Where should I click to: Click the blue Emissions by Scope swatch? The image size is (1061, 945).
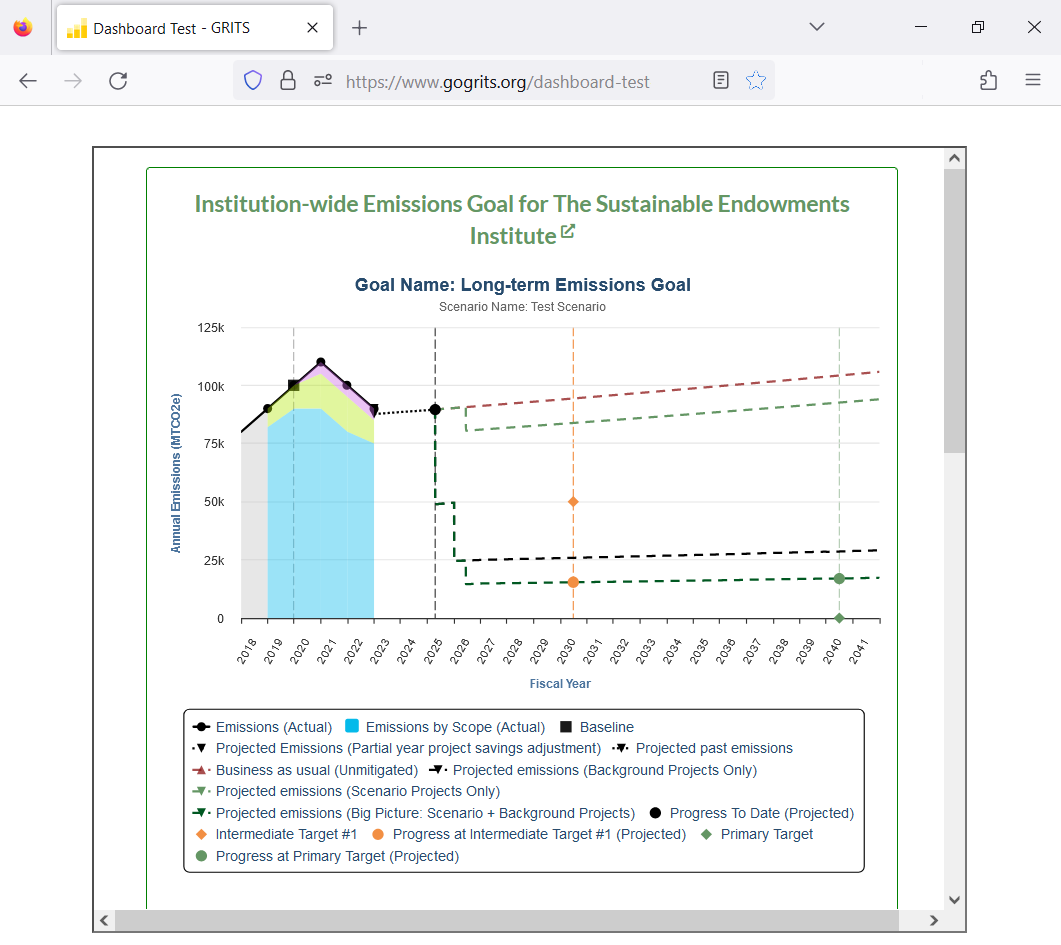pos(352,726)
